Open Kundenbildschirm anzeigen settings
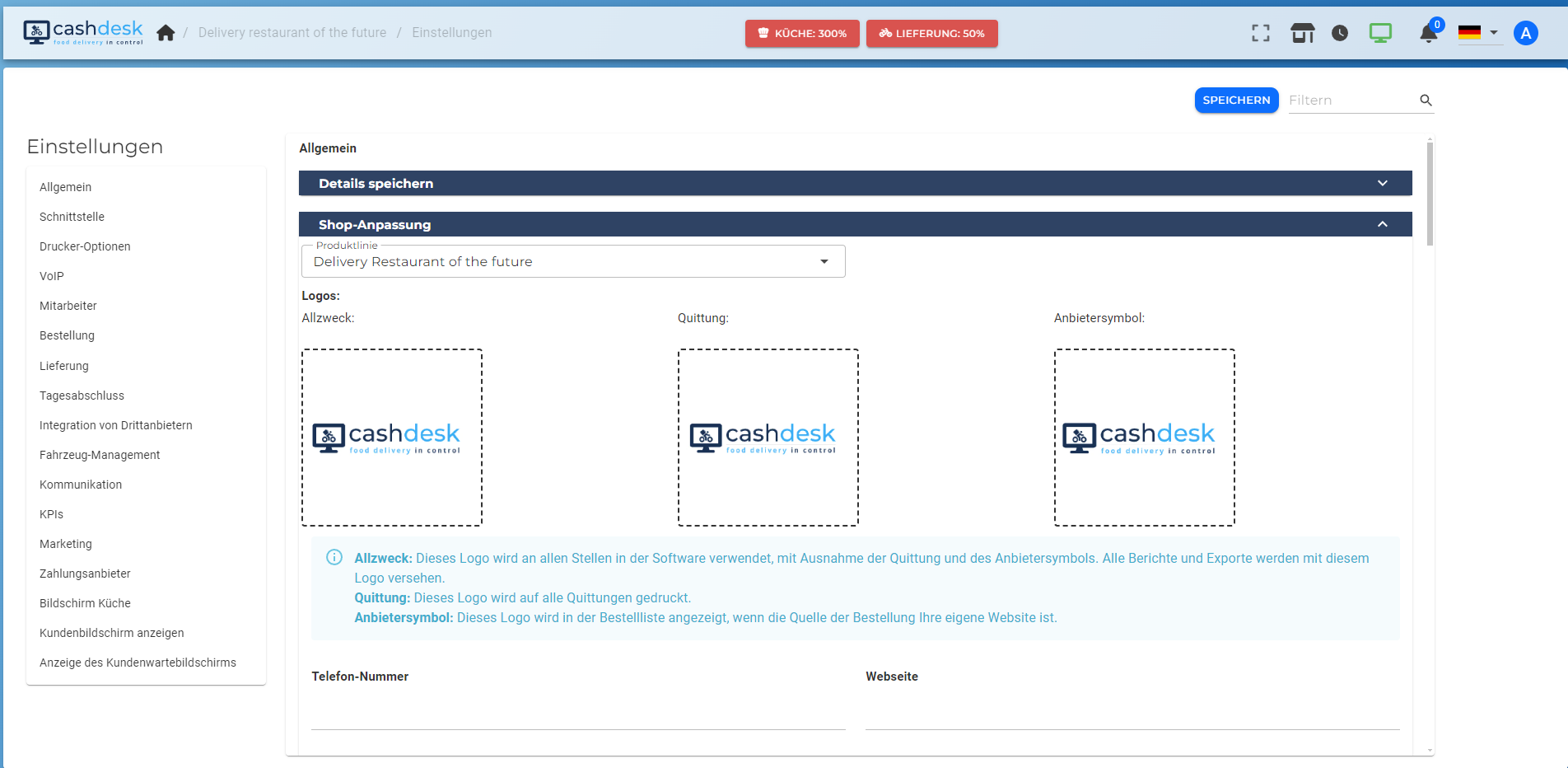Screen dimensions: 1568x768 click(x=112, y=633)
